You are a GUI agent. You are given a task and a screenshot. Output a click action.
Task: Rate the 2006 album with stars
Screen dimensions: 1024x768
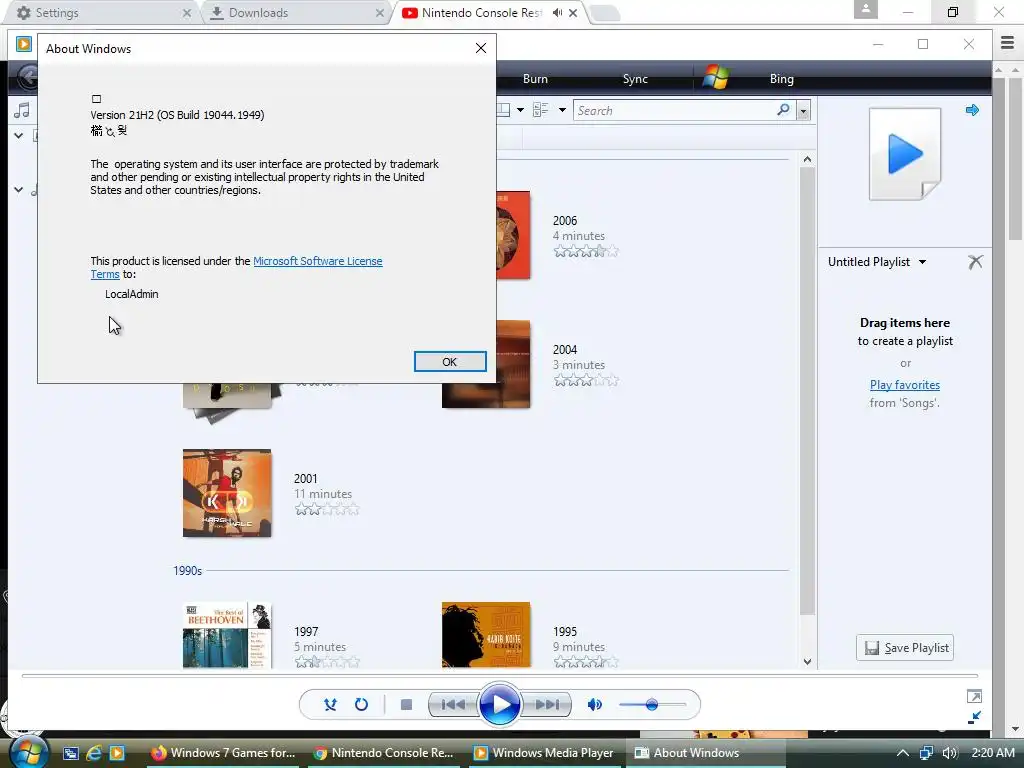tap(586, 251)
